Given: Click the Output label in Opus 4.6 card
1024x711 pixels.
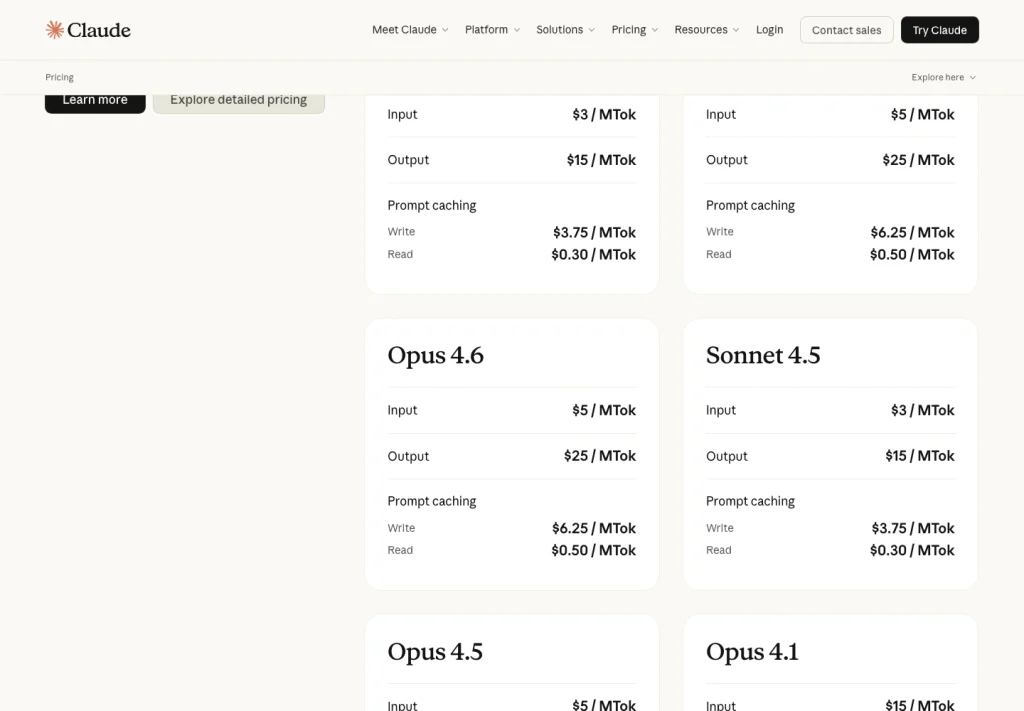Looking at the screenshot, I should (408, 456).
